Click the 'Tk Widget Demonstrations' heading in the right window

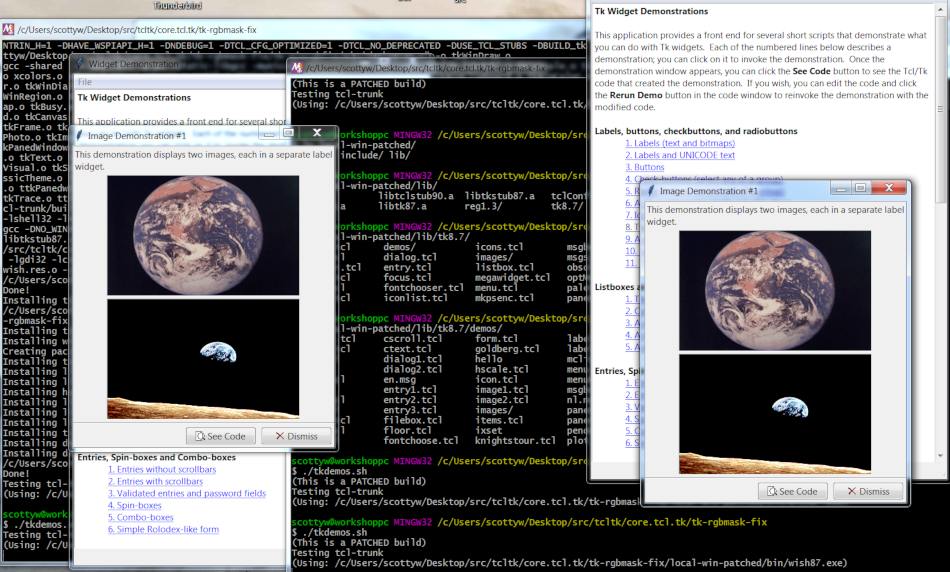(651, 11)
